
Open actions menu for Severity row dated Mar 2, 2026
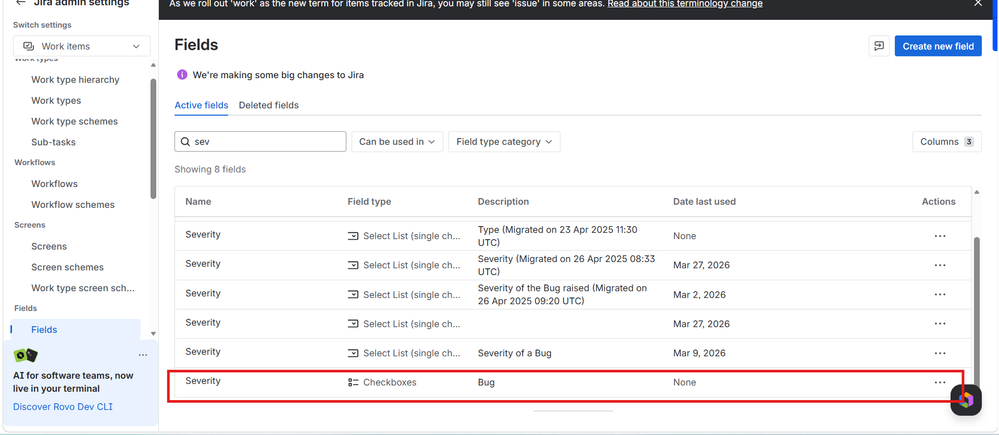[940, 294]
